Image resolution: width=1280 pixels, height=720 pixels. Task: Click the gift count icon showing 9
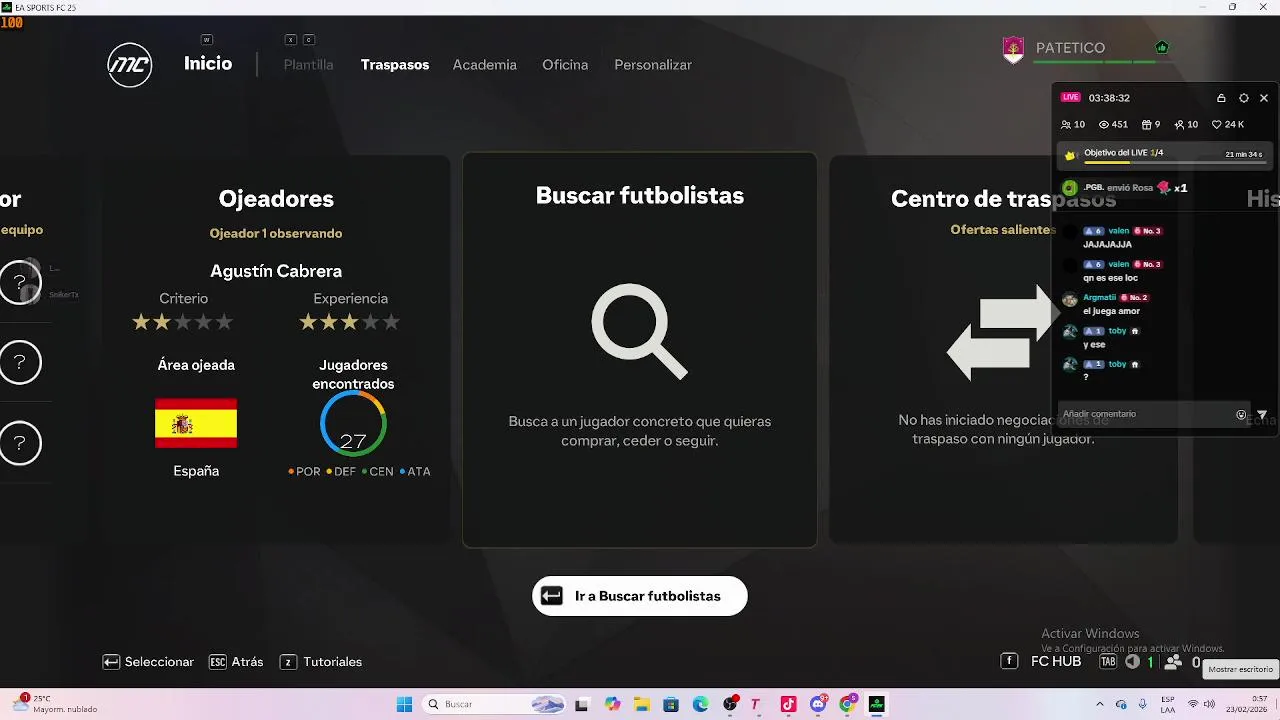pyautogui.click(x=1150, y=125)
